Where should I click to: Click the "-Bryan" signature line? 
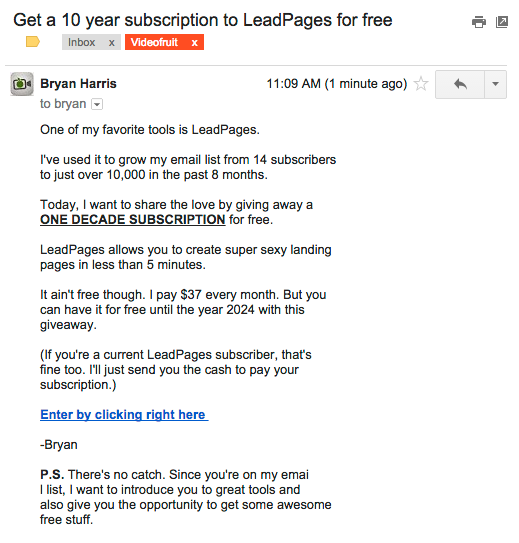point(59,445)
